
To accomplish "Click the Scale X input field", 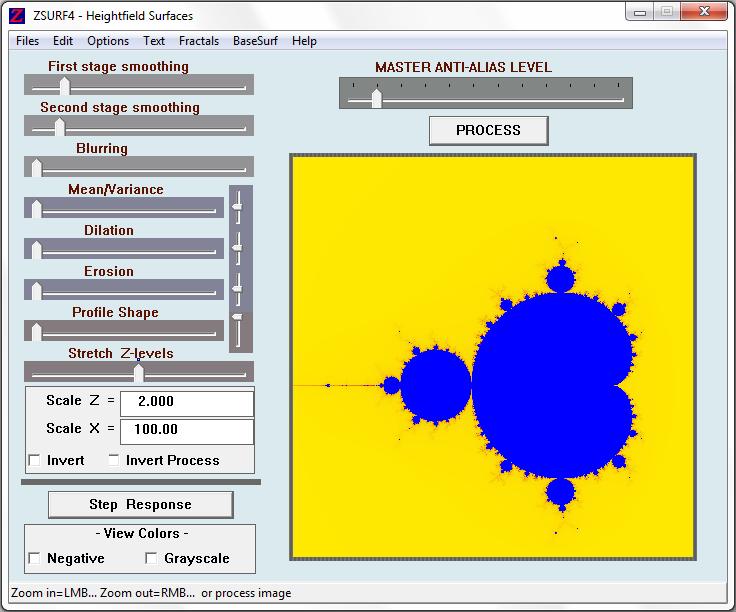I will [187, 431].
